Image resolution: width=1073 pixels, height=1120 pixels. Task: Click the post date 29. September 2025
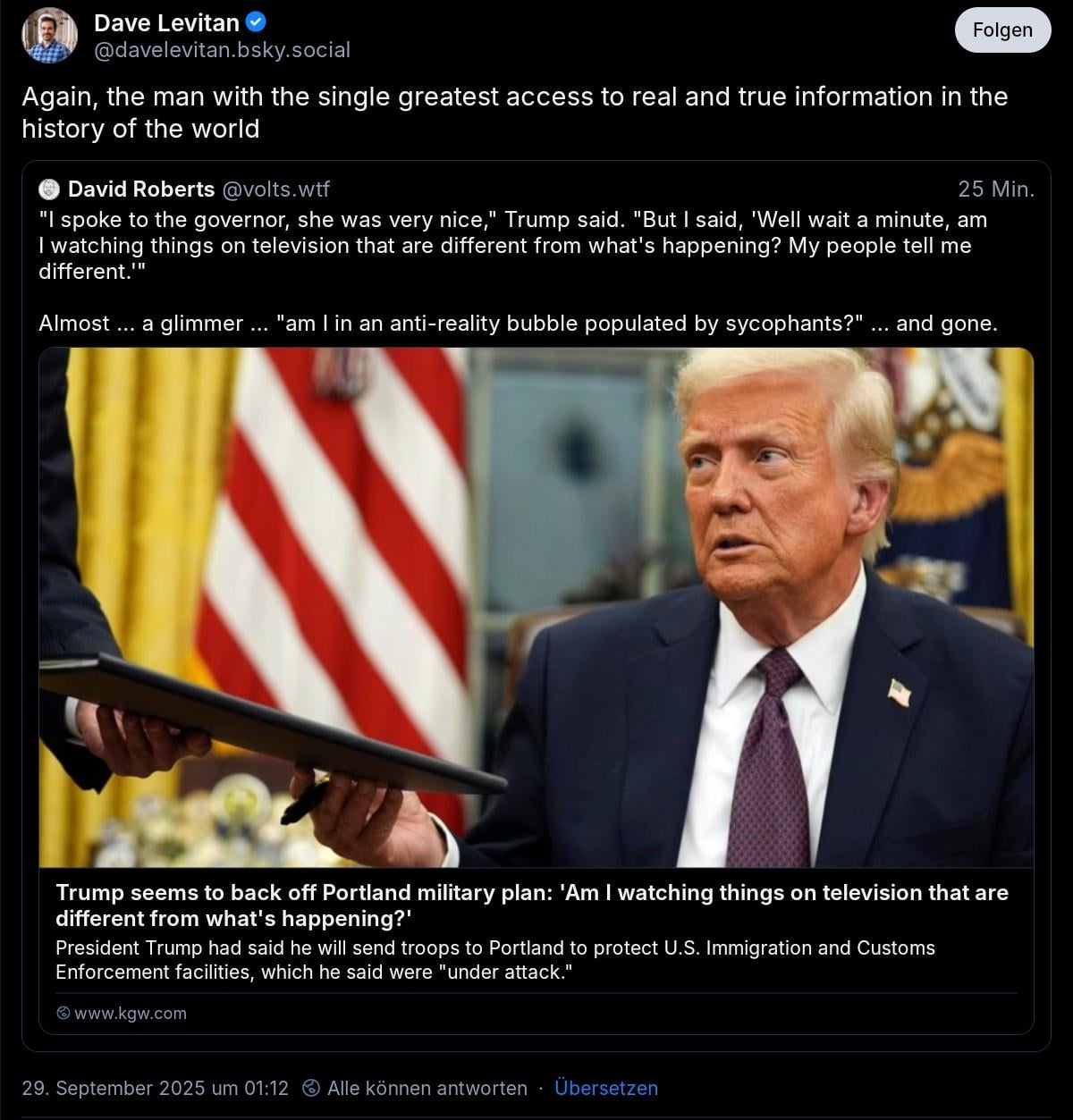click(156, 1088)
